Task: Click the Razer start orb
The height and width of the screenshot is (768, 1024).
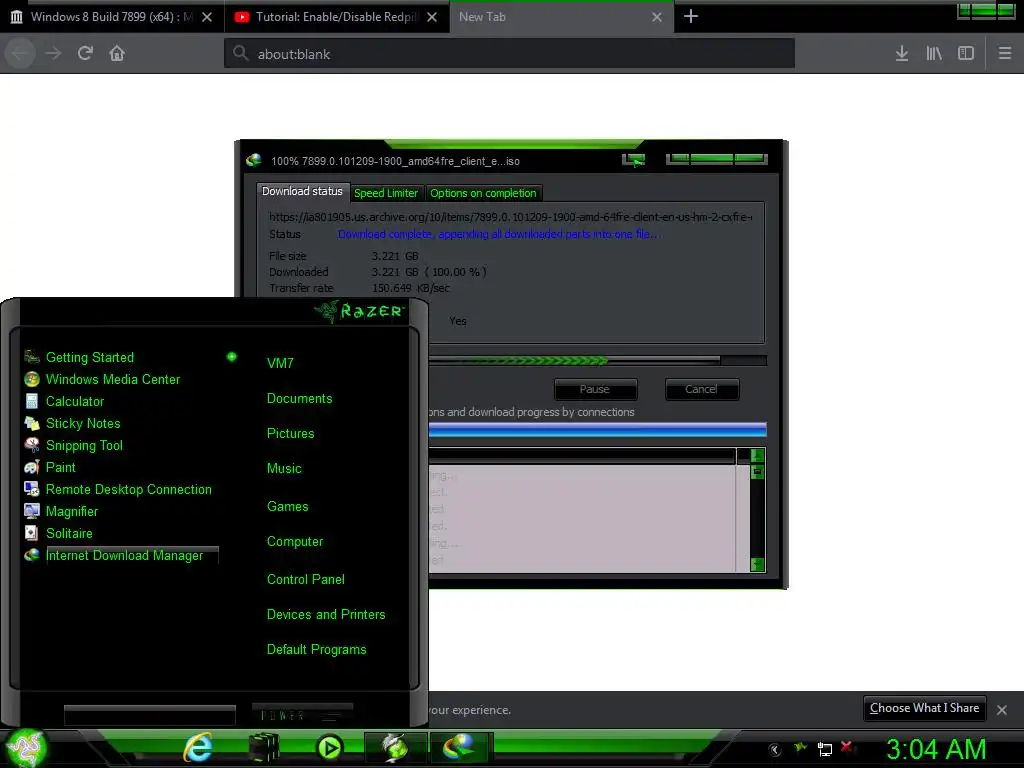Action: 25,748
